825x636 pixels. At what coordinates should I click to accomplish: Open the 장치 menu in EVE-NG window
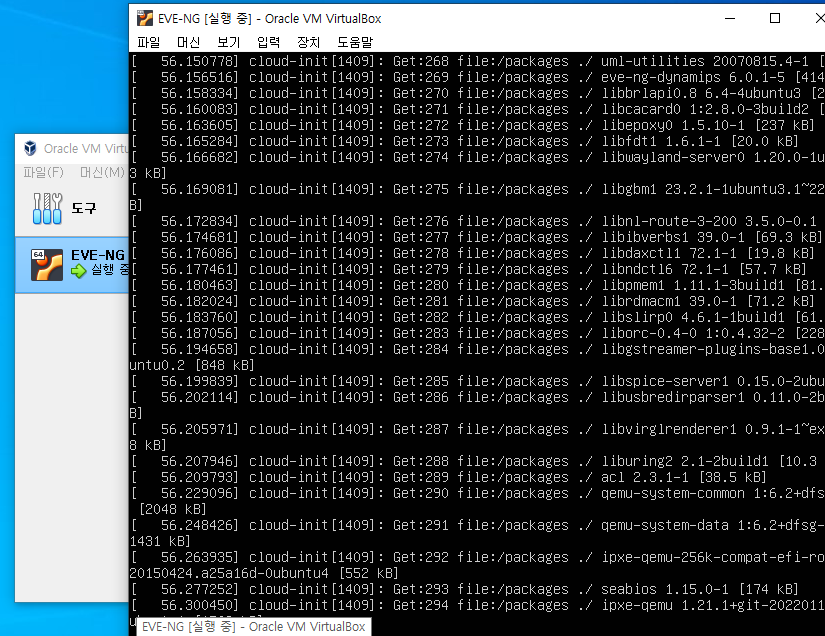[308, 42]
